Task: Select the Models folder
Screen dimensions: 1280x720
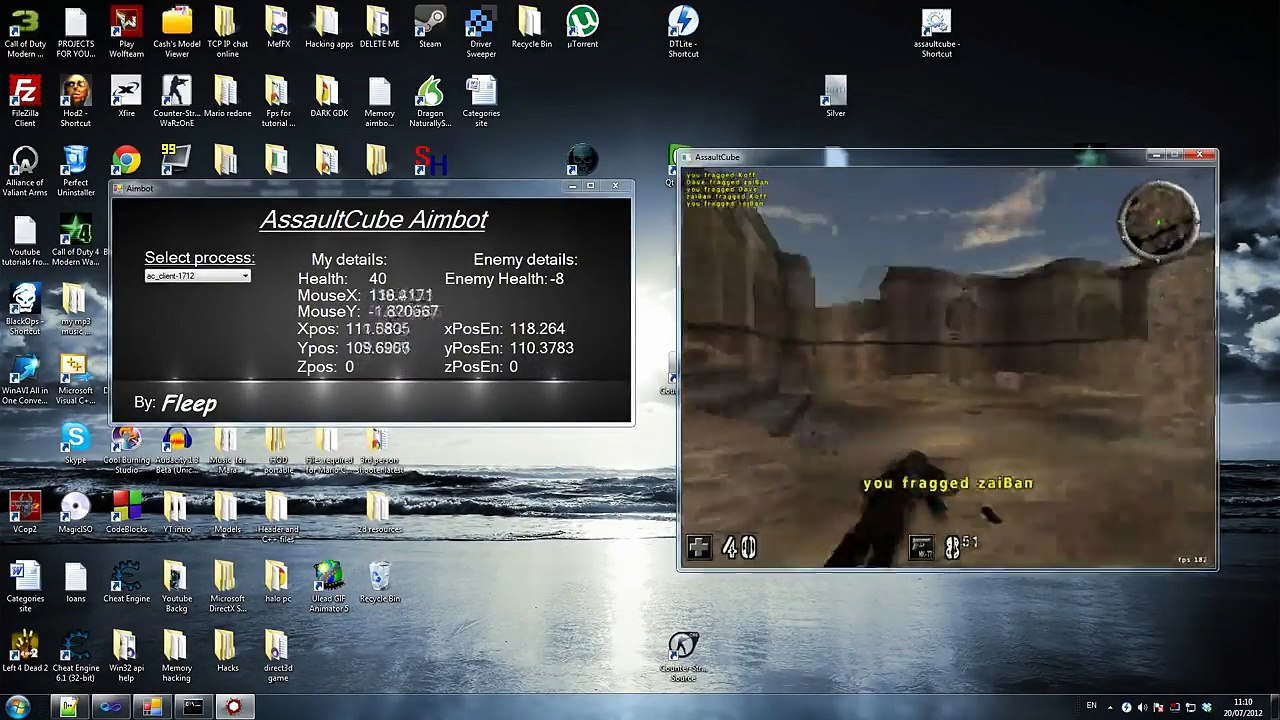Action: pos(227,513)
